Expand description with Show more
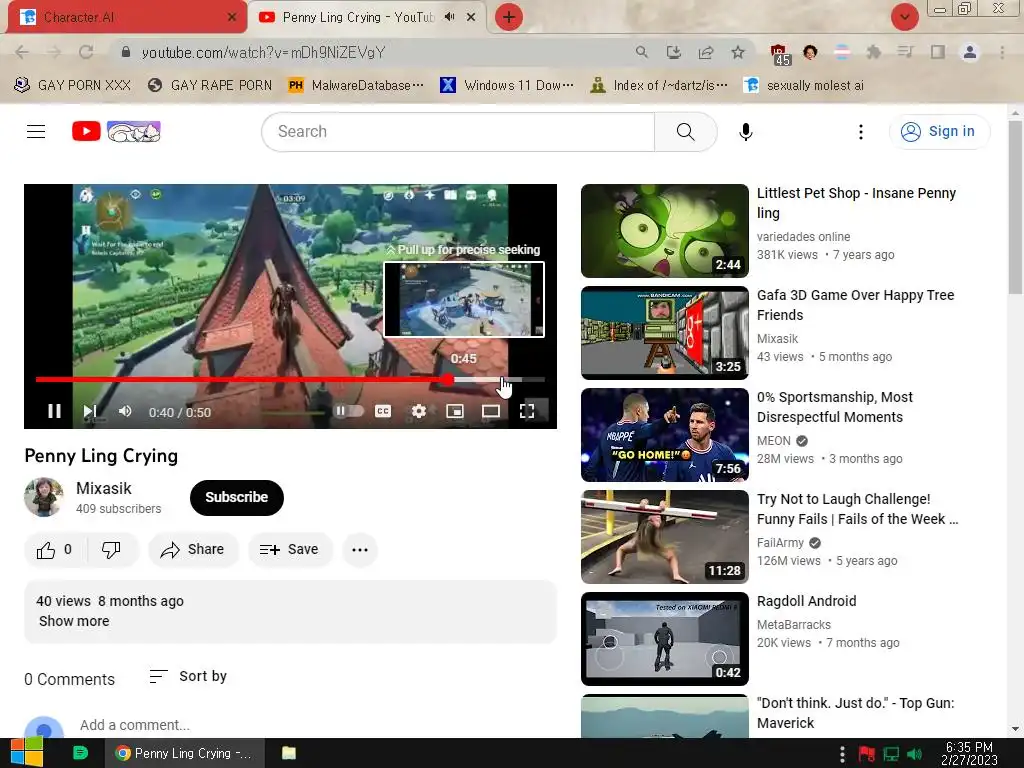Screen dimensions: 1024x768 74,621
